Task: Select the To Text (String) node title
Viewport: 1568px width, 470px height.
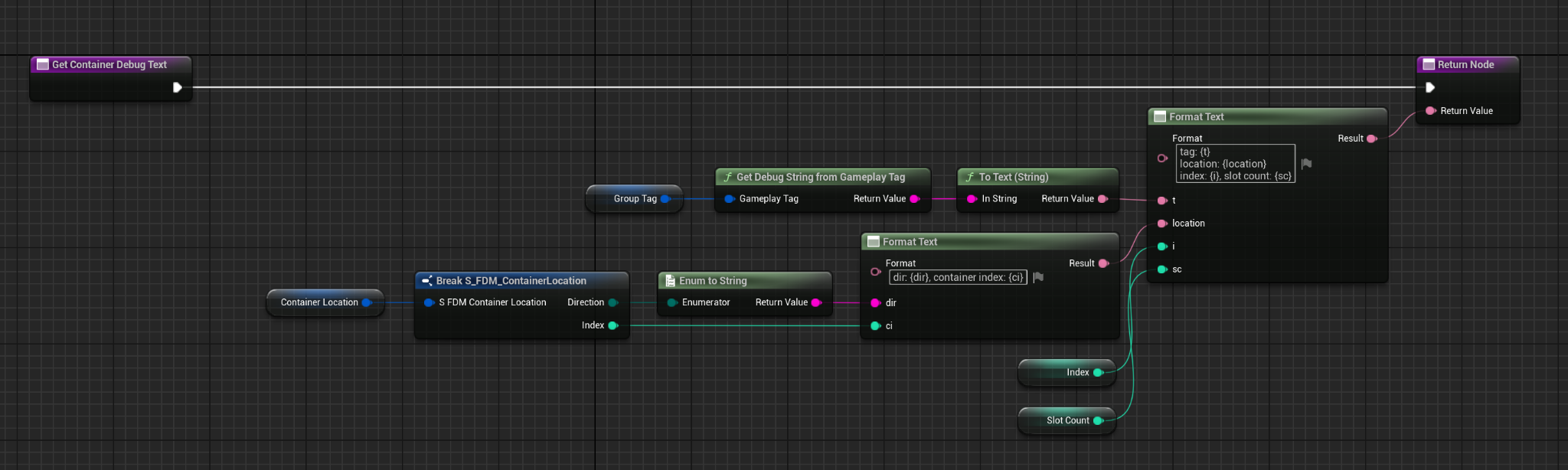Action: 1014,177
